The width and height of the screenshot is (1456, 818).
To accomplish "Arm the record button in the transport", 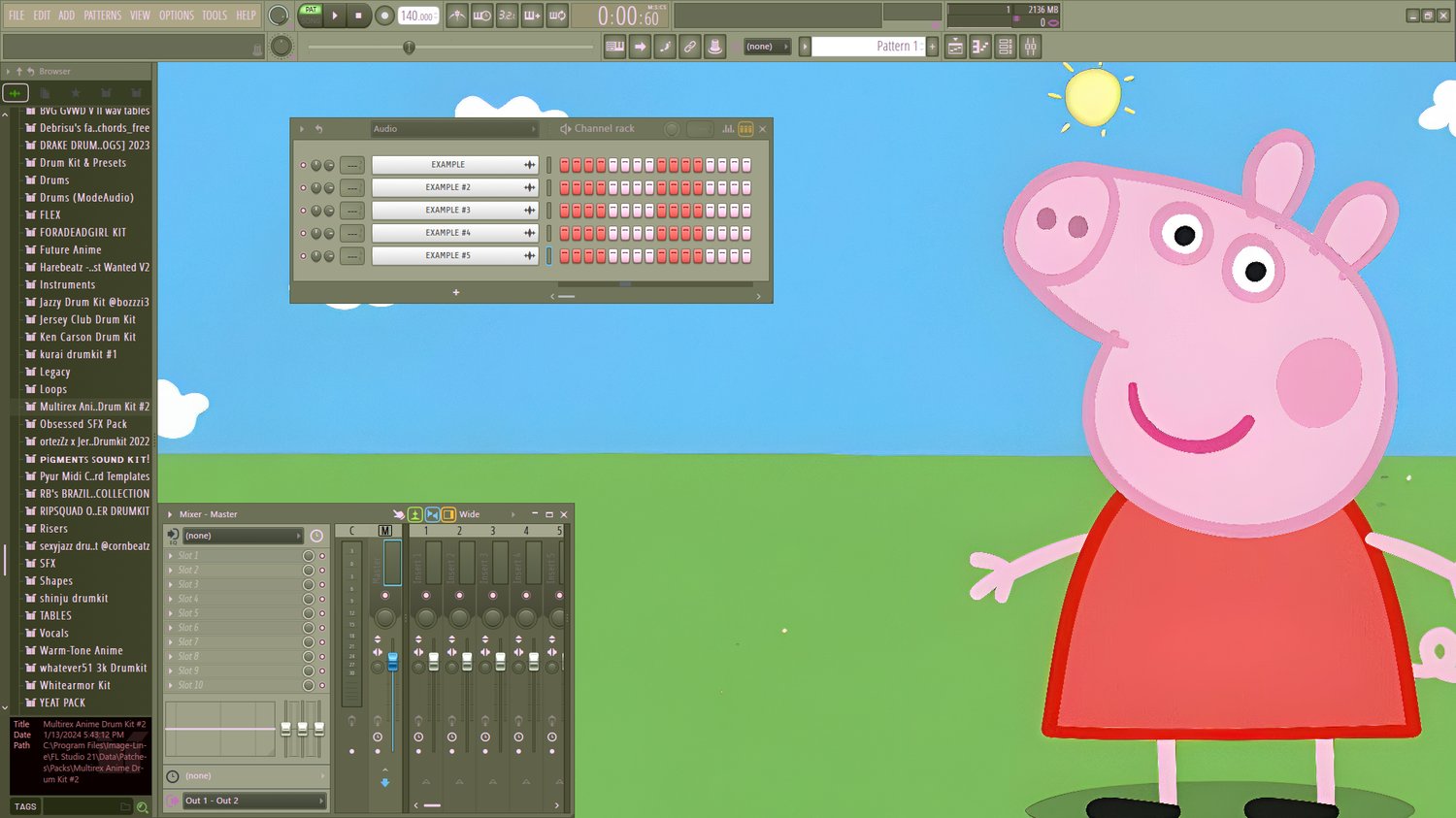I will click(x=384, y=16).
